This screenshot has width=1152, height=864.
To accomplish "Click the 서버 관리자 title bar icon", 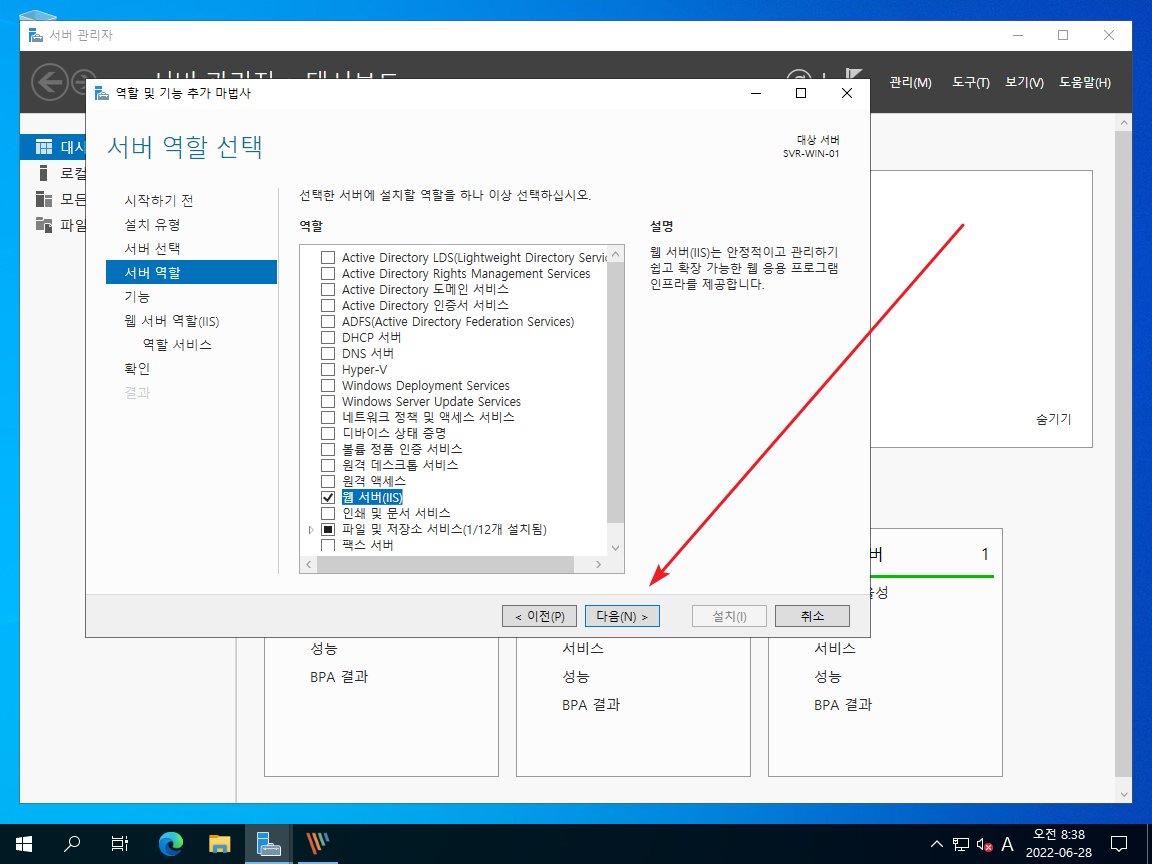I will click(x=35, y=35).
